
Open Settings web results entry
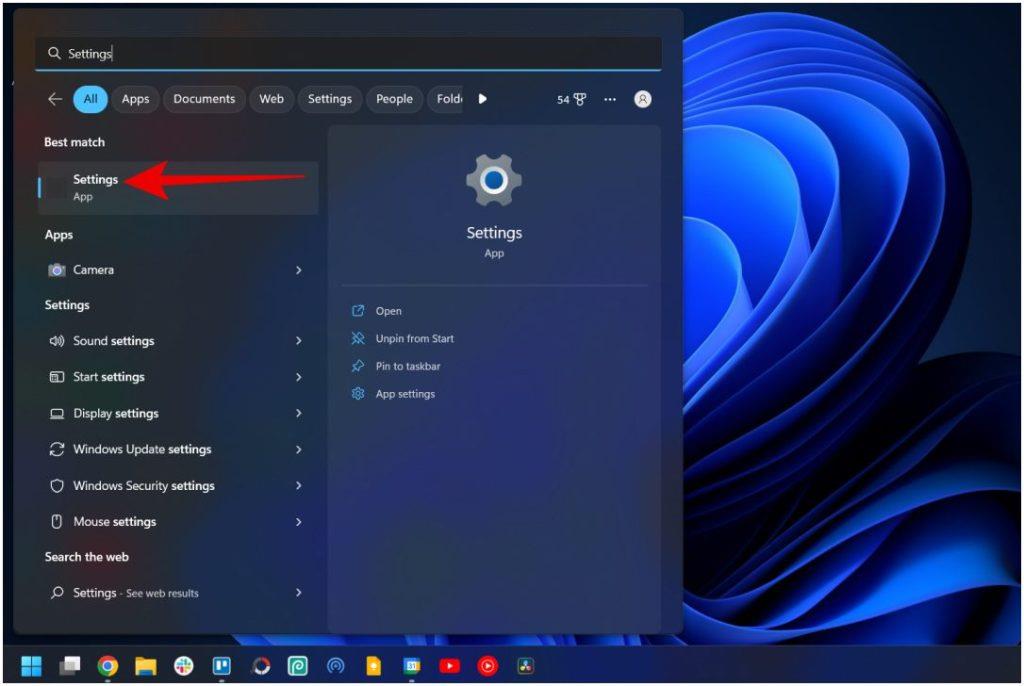click(x=178, y=593)
